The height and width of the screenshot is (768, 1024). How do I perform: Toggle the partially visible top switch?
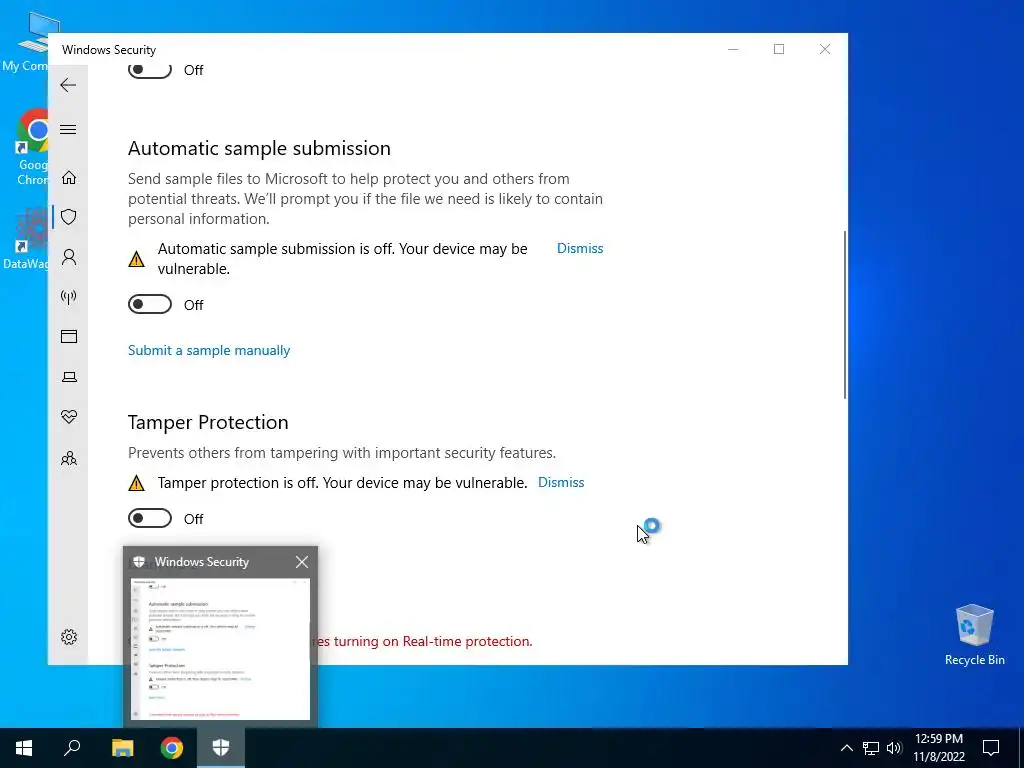150,70
